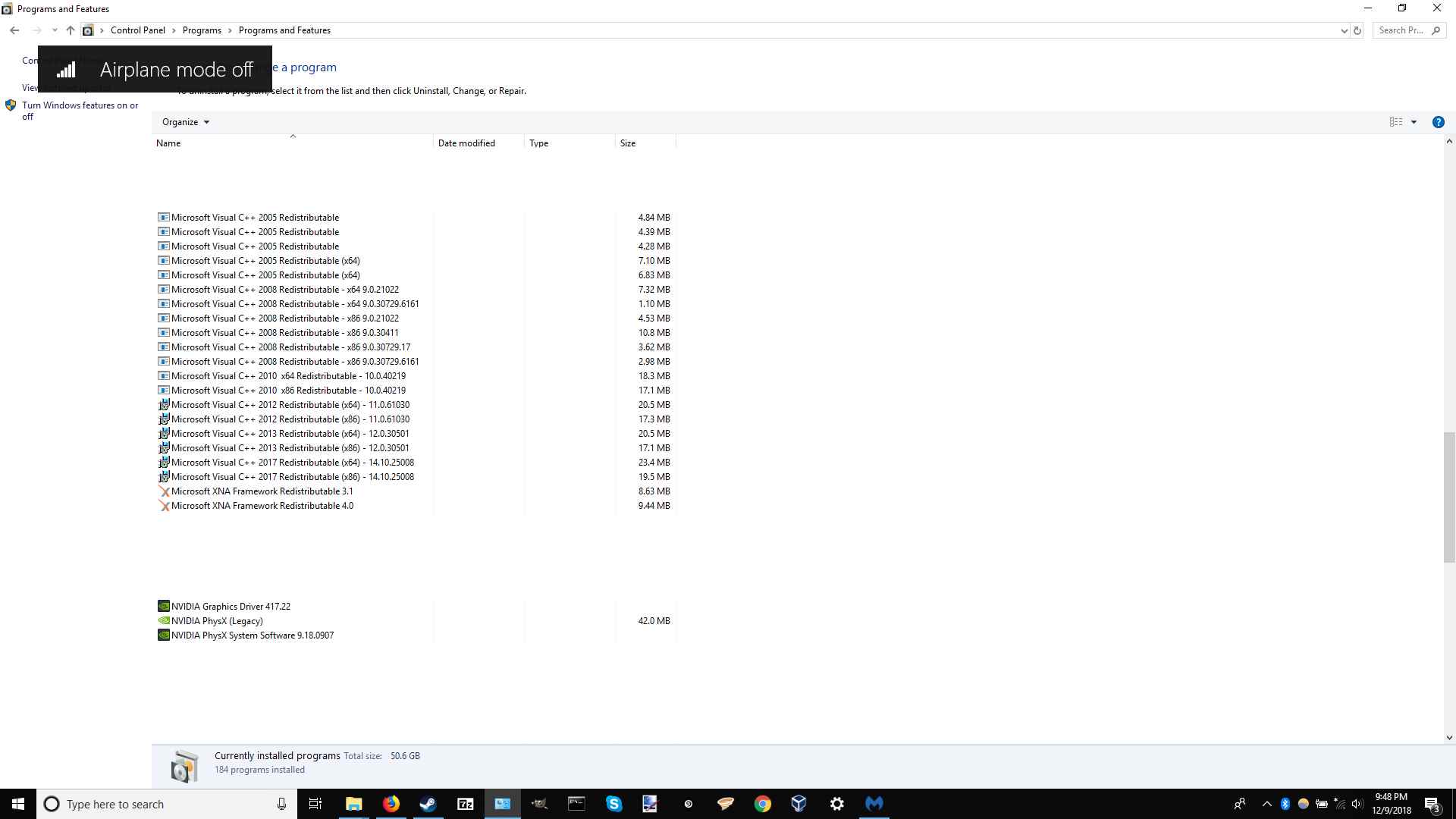1456x819 pixels.
Task: Sort by the Type column header
Action: click(x=570, y=143)
